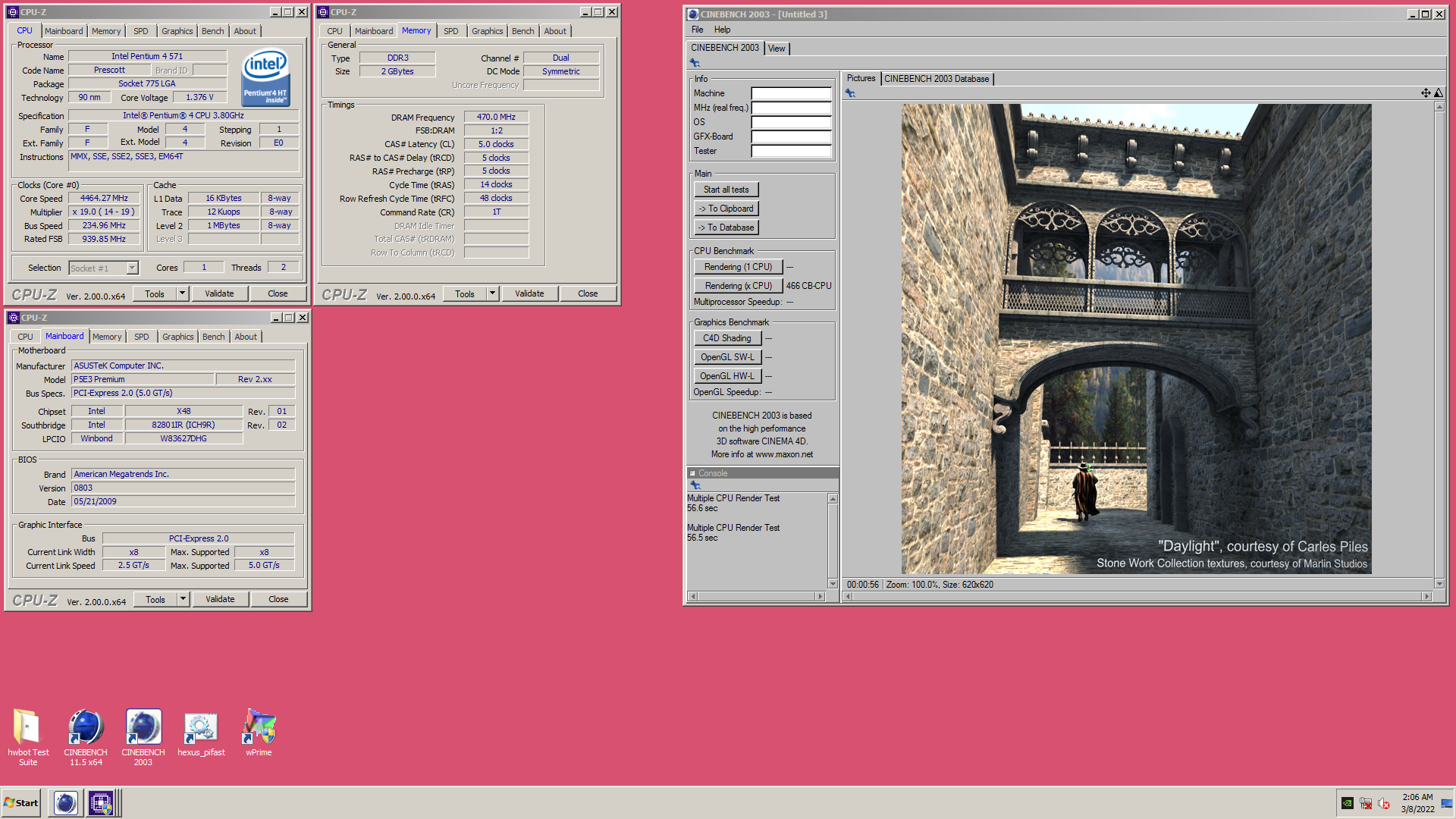Open Tools dropdown arrow in CPU-Z Memory window
Image resolution: width=1456 pixels, height=819 pixels.
(492, 293)
